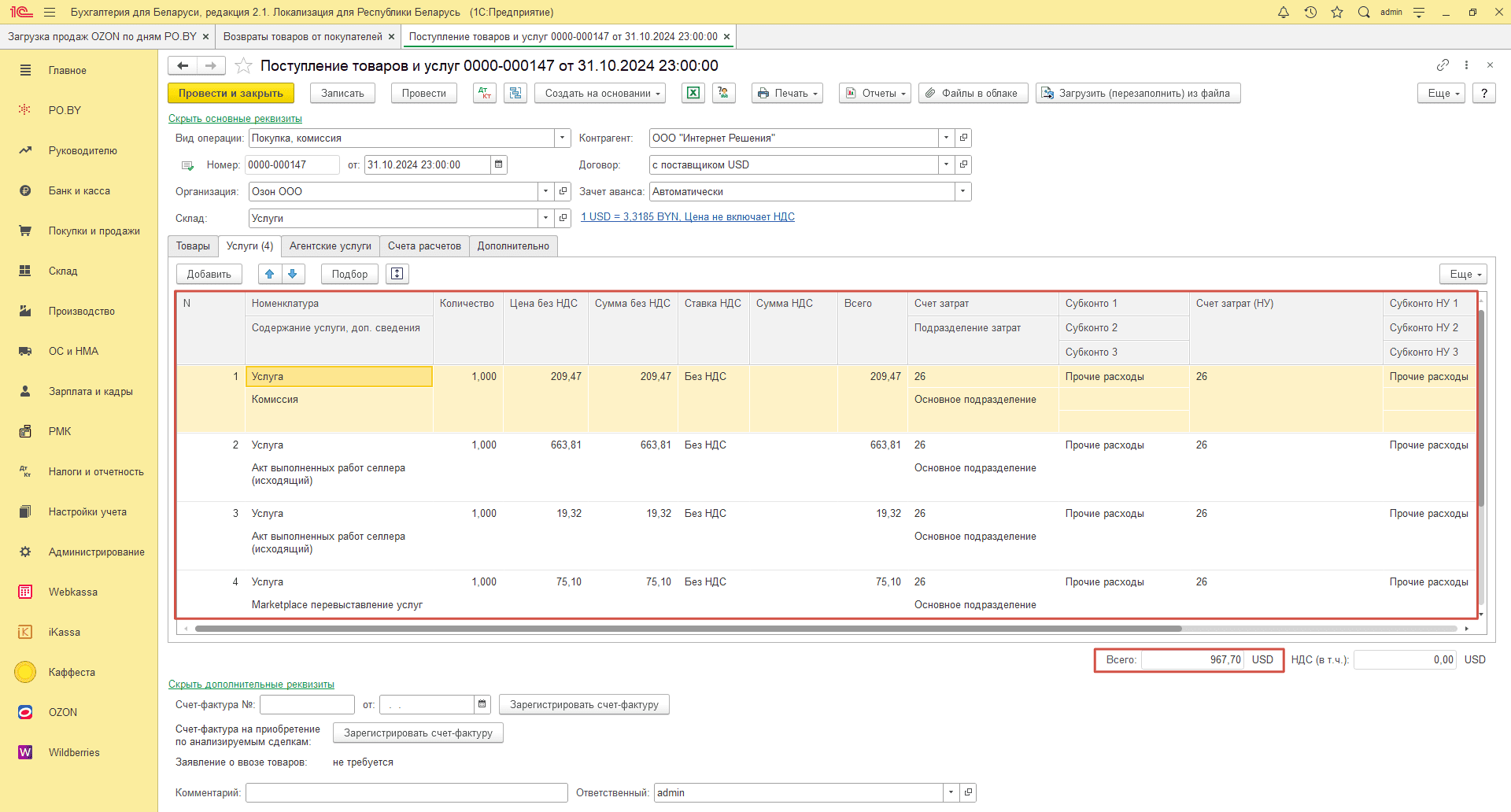The height and width of the screenshot is (812, 1511).
Task: Open Печать dropdown menu
Action: tap(787, 93)
